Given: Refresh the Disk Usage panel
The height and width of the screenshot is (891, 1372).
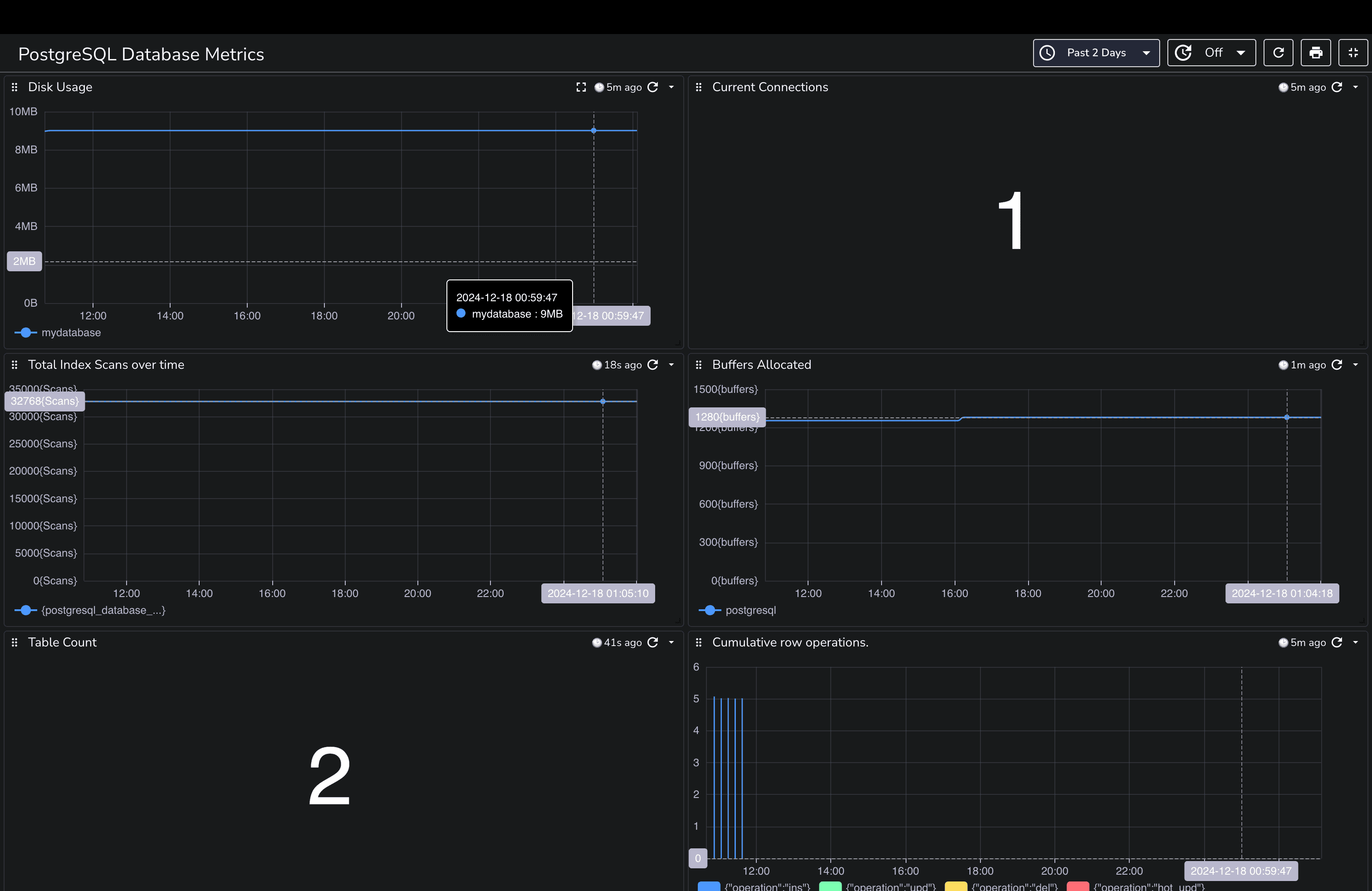Looking at the screenshot, I should [x=652, y=87].
